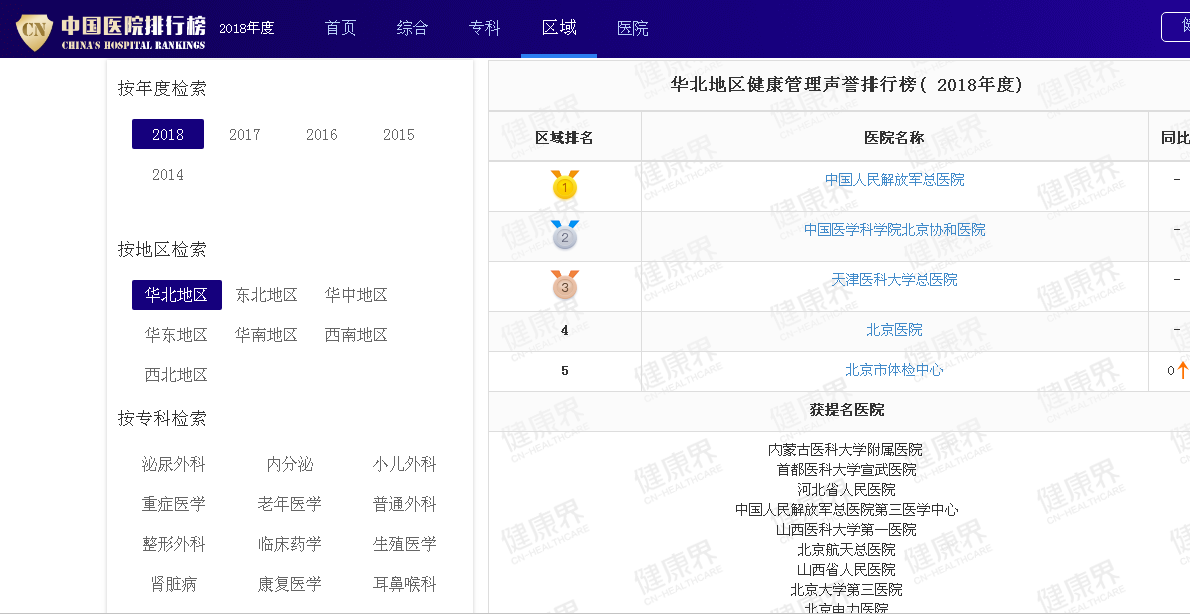Viewport: 1190px width, 615px height.
Task: Click nominated hospital 山西省人民医院
Action: [x=846, y=569]
